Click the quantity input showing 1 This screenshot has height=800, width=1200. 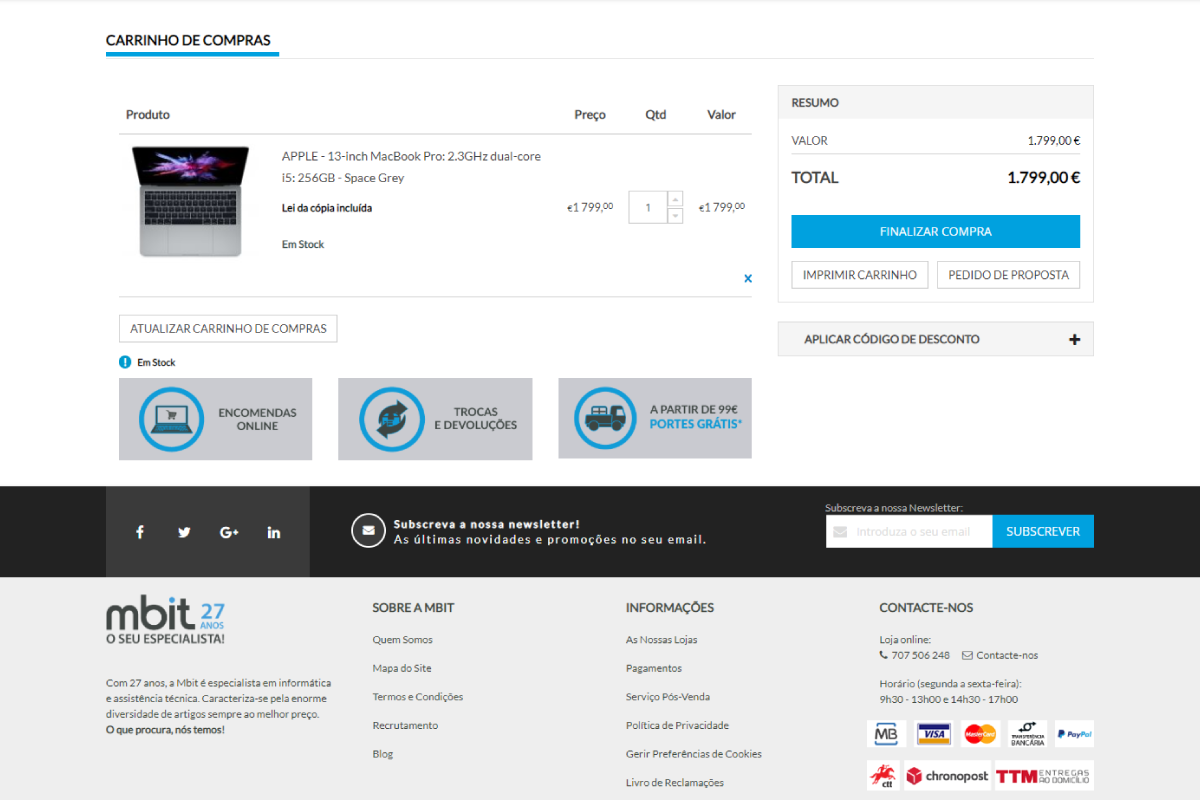(x=648, y=207)
